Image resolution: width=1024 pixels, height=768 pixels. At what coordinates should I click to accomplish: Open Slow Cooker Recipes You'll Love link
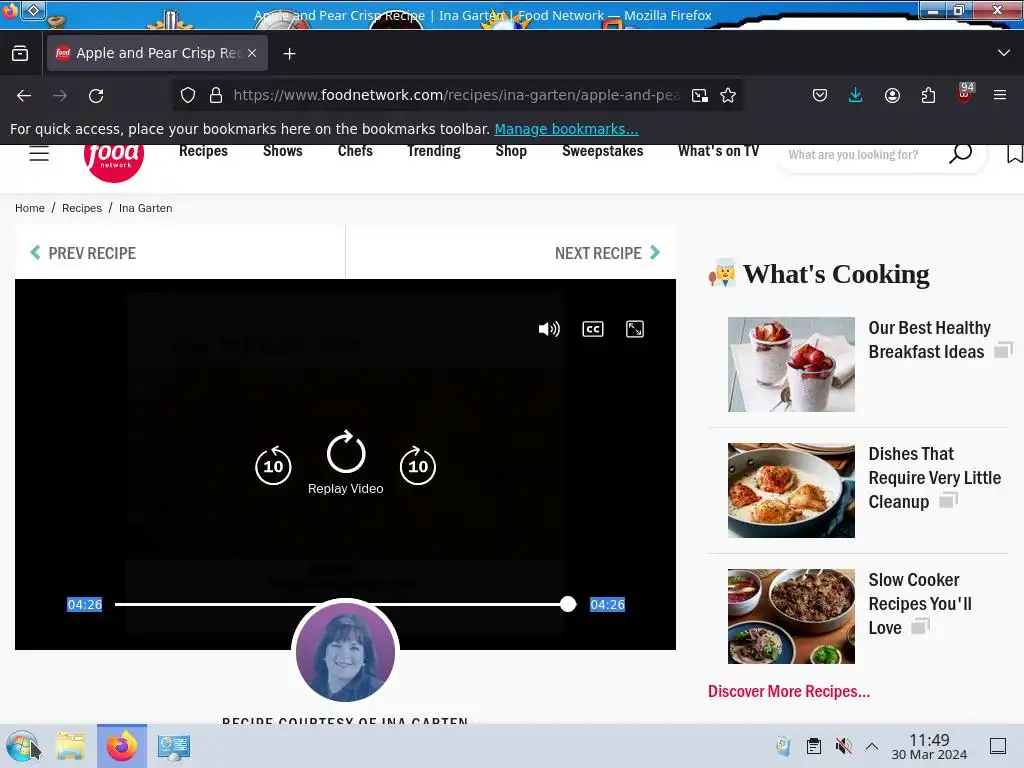(920, 603)
